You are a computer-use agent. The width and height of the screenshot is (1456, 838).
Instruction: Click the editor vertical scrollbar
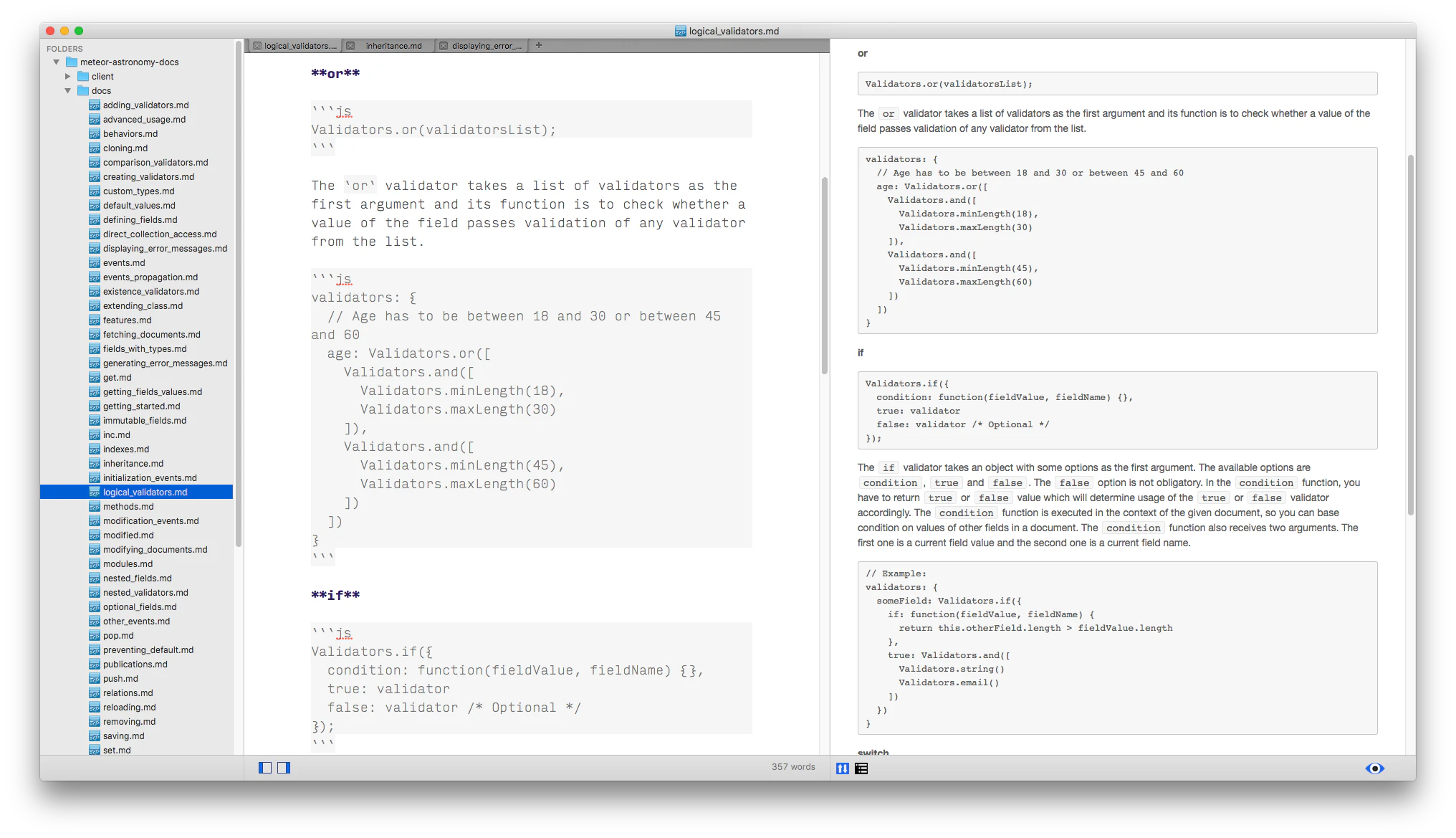[x=824, y=276]
